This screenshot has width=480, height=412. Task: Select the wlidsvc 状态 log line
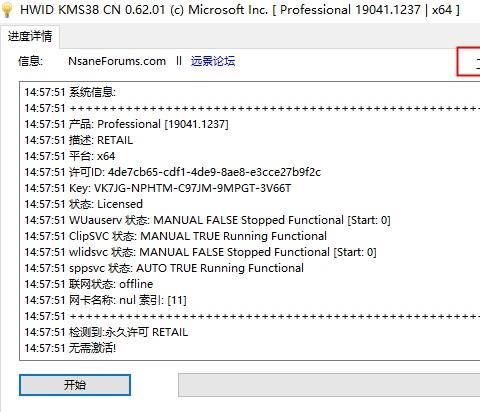pyautogui.click(x=200, y=252)
